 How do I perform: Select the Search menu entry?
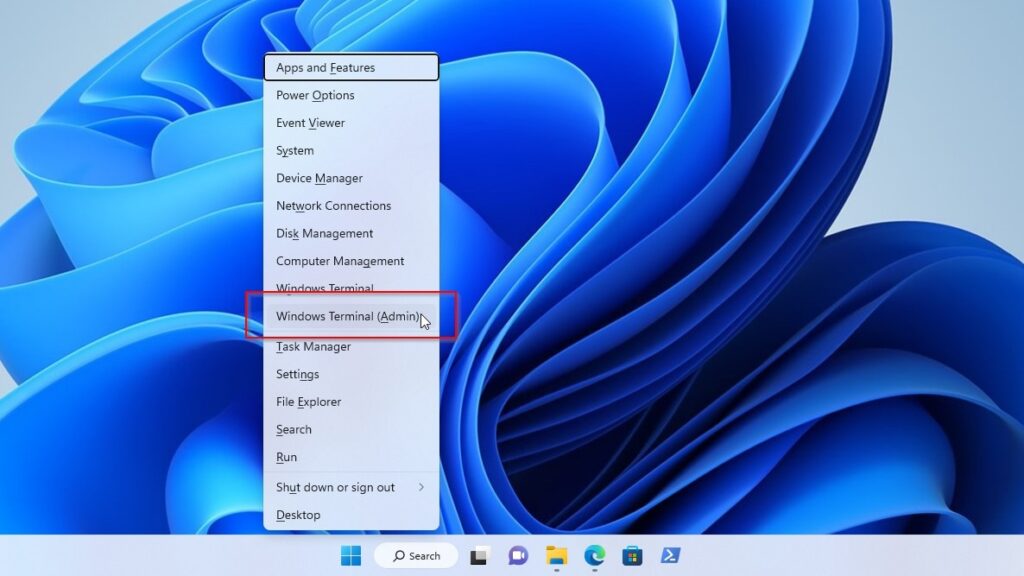[x=351, y=430]
